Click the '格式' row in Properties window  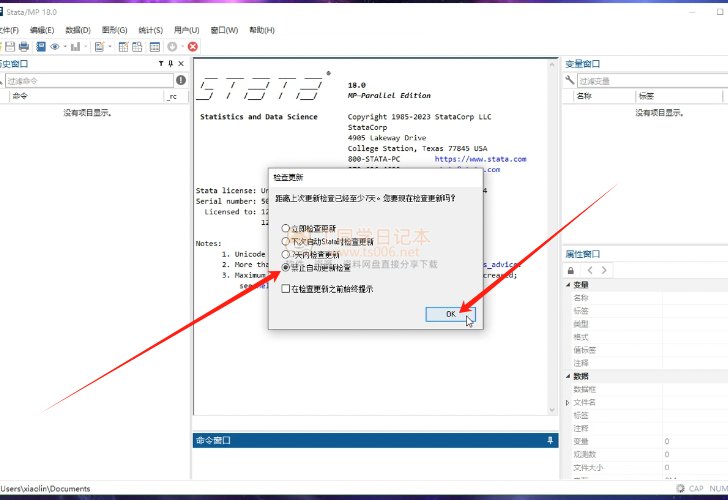click(x=645, y=337)
